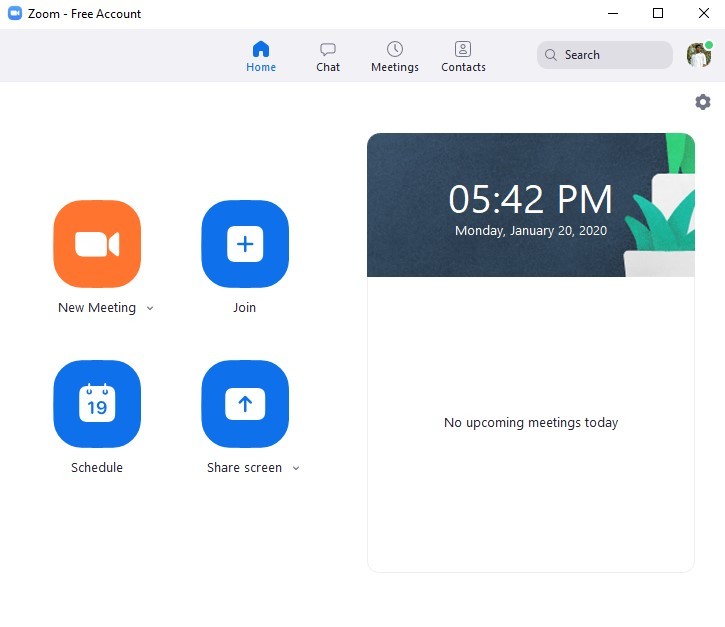Maximize the Zoom window
Image resolution: width=725 pixels, height=627 pixels.
[658, 13]
